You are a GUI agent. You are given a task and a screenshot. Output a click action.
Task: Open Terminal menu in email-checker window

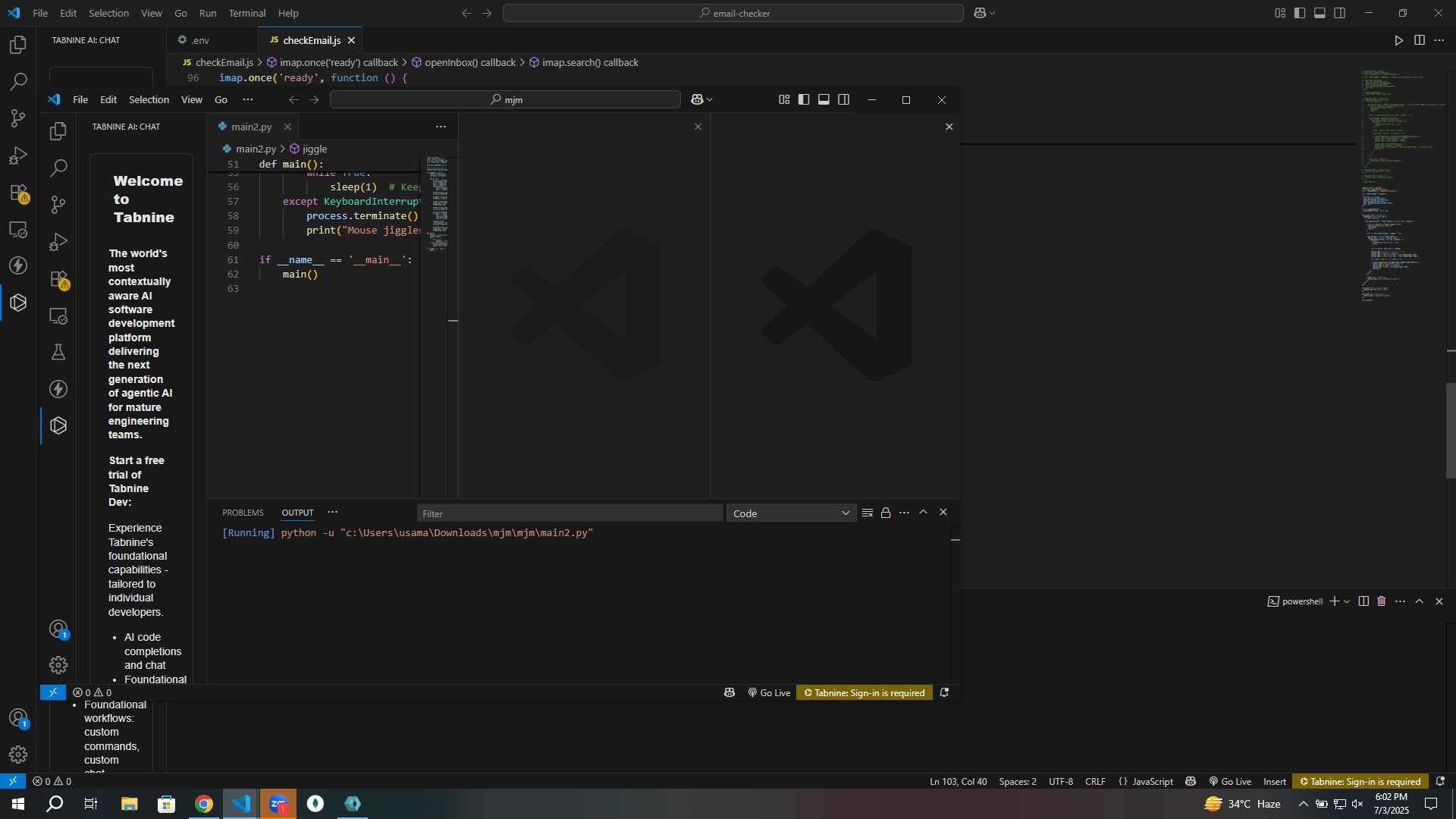click(x=247, y=13)
